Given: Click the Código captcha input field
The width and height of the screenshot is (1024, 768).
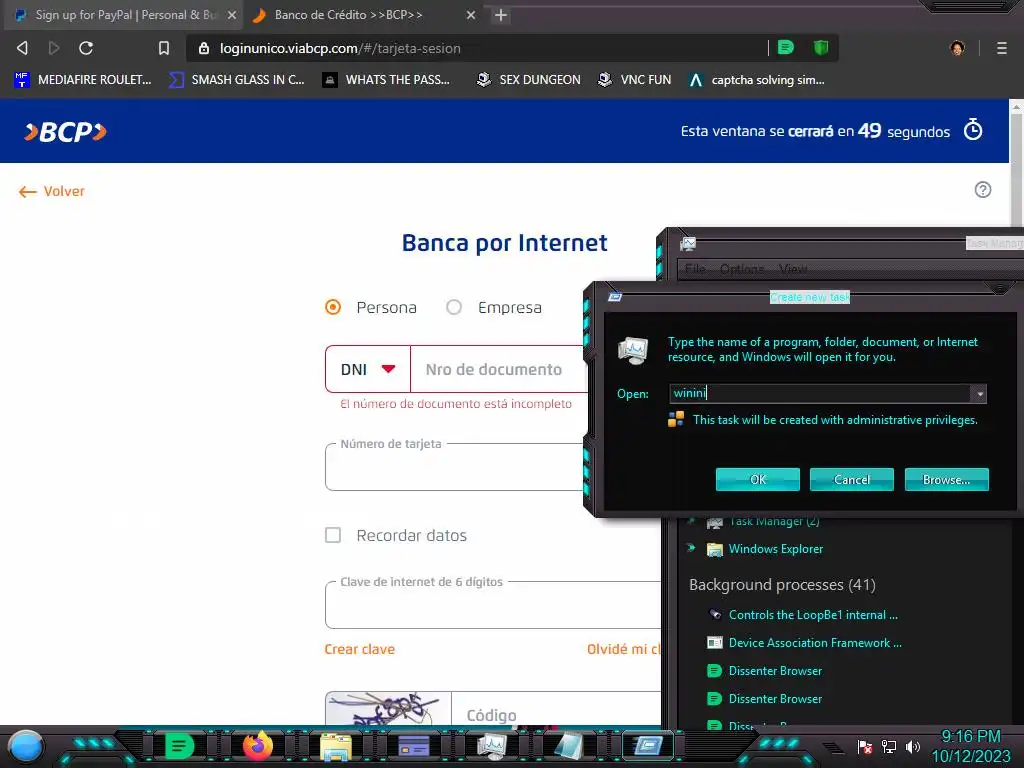Looking at the screenshot, I should (x=556, y=709).
